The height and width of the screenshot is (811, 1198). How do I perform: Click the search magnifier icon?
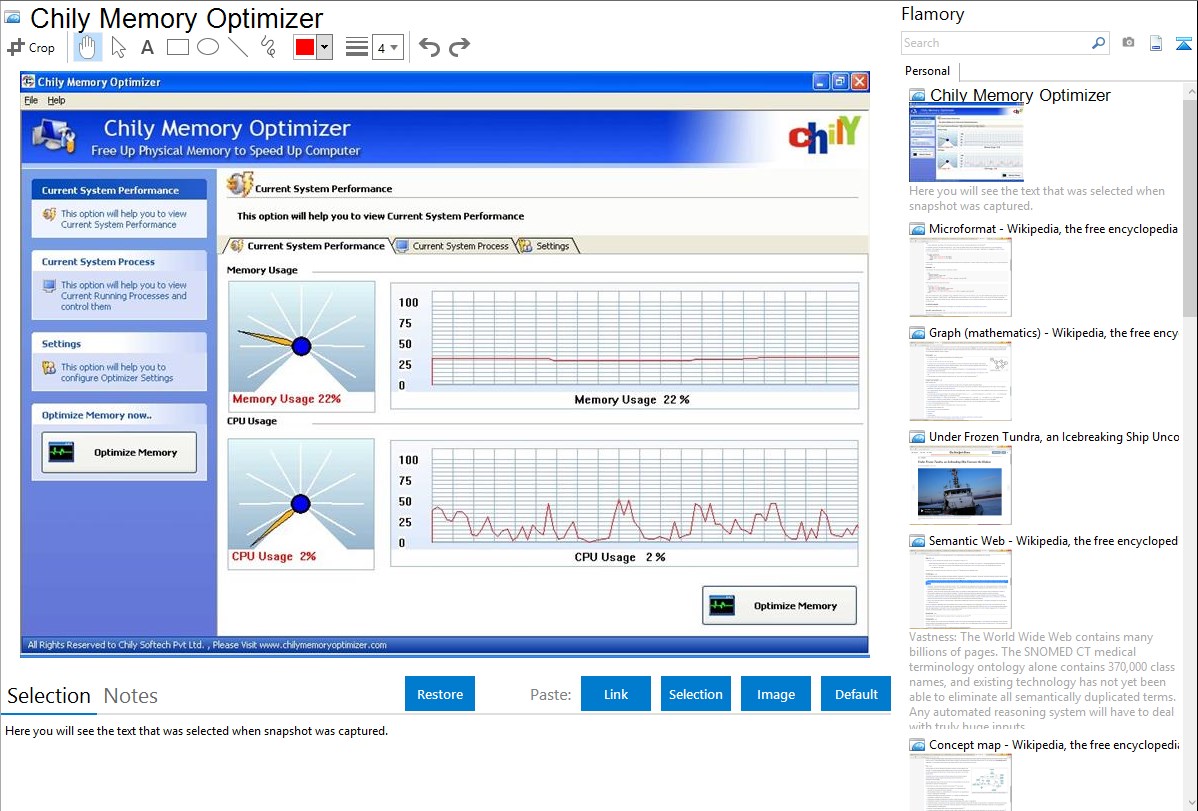click(x=1099, y=43)
